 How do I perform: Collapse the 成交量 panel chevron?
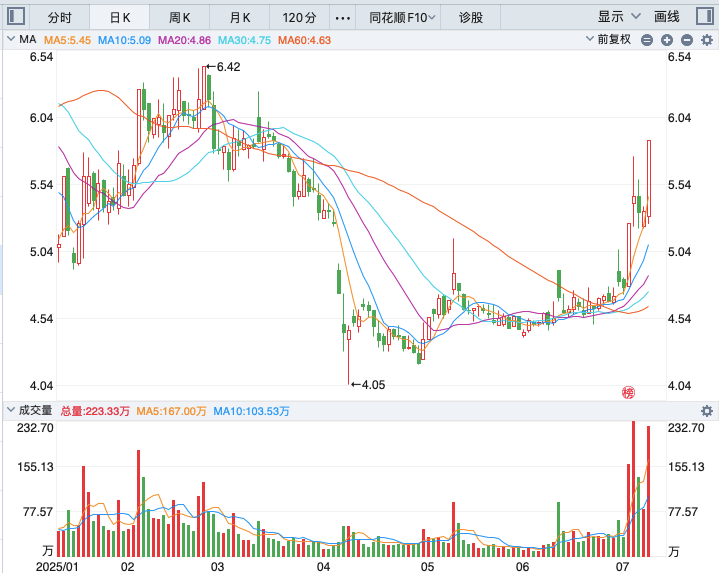tap(11, 410)
